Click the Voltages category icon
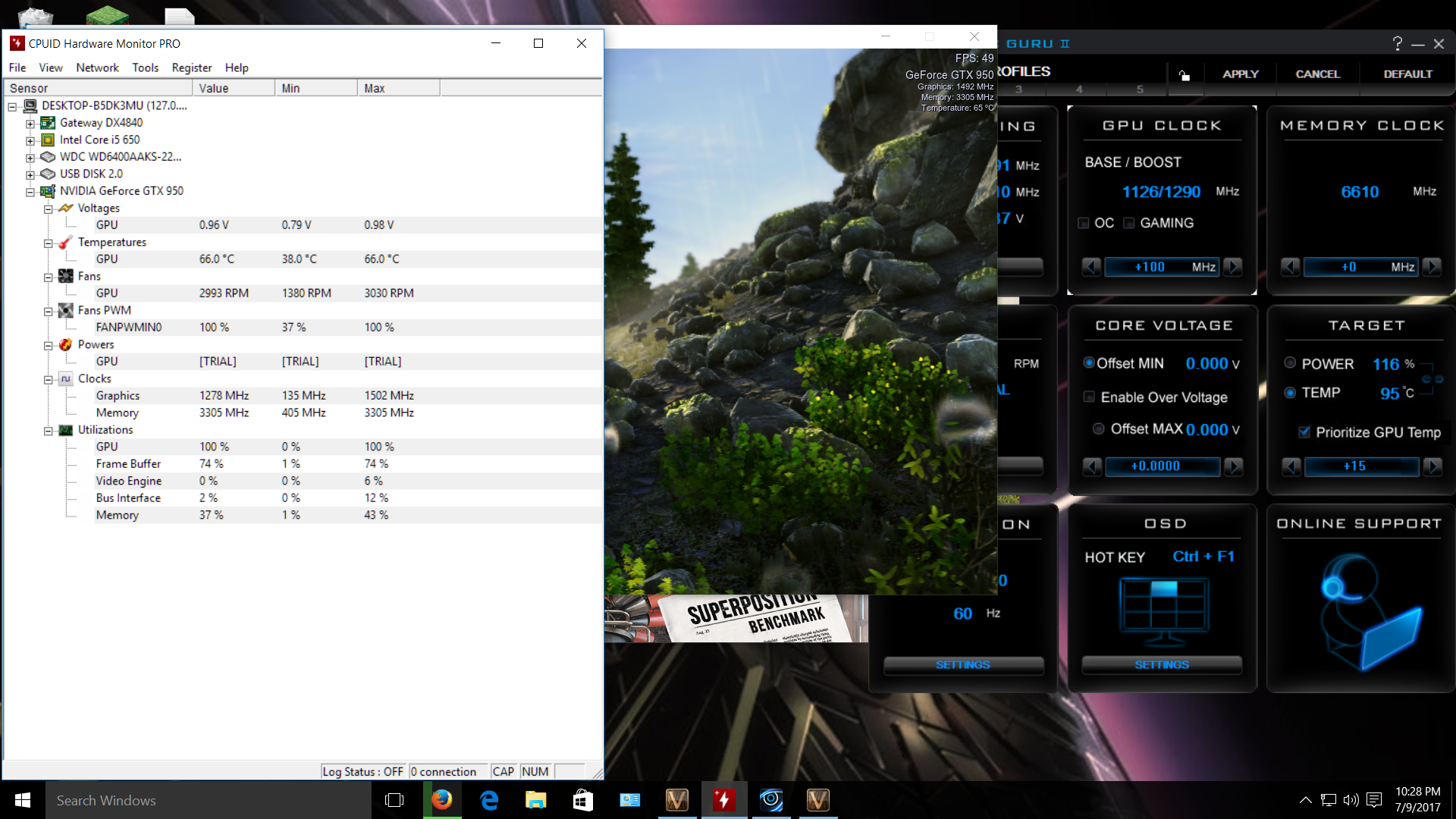 [66, 208]
